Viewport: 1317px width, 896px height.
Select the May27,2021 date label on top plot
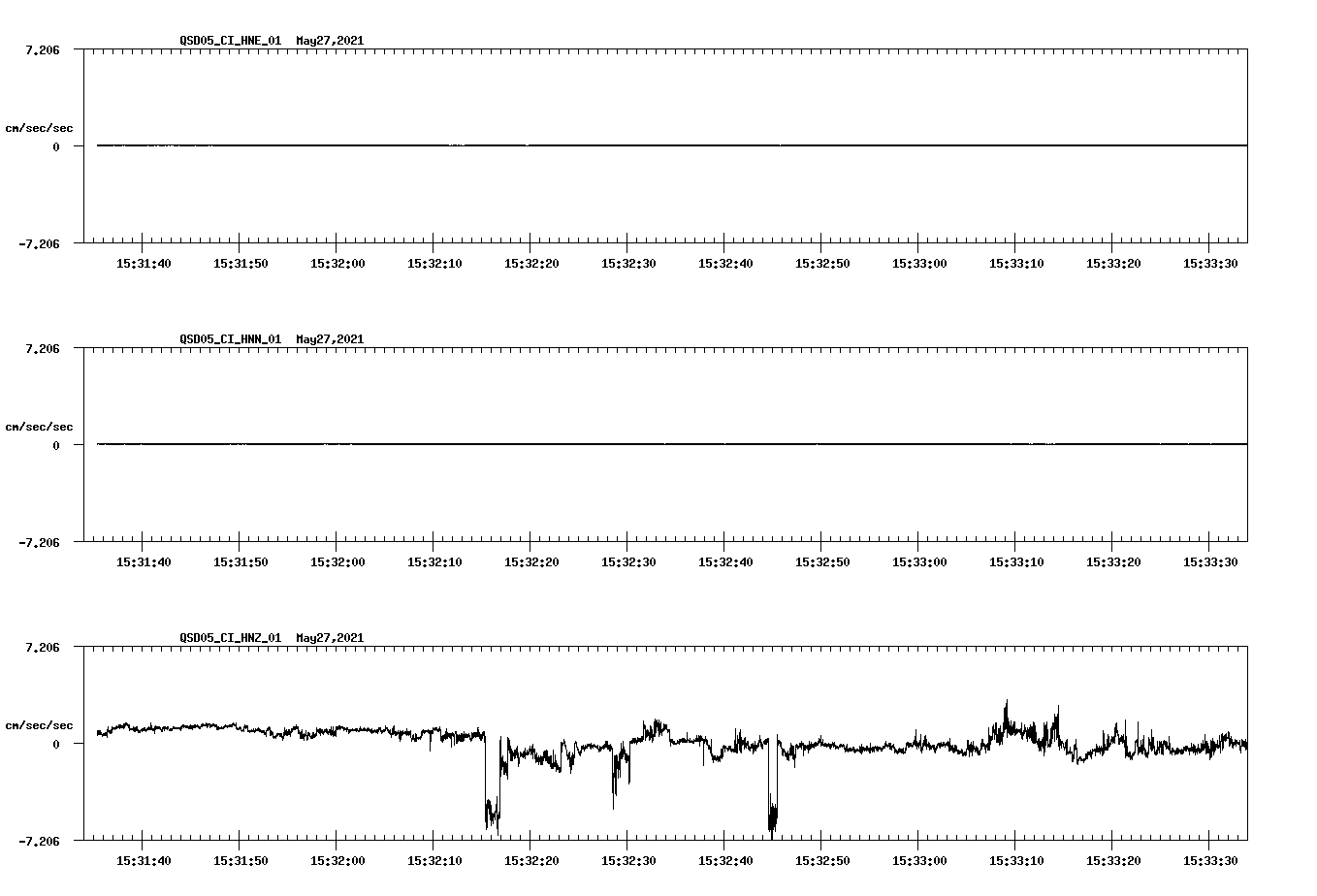(329, 42)
